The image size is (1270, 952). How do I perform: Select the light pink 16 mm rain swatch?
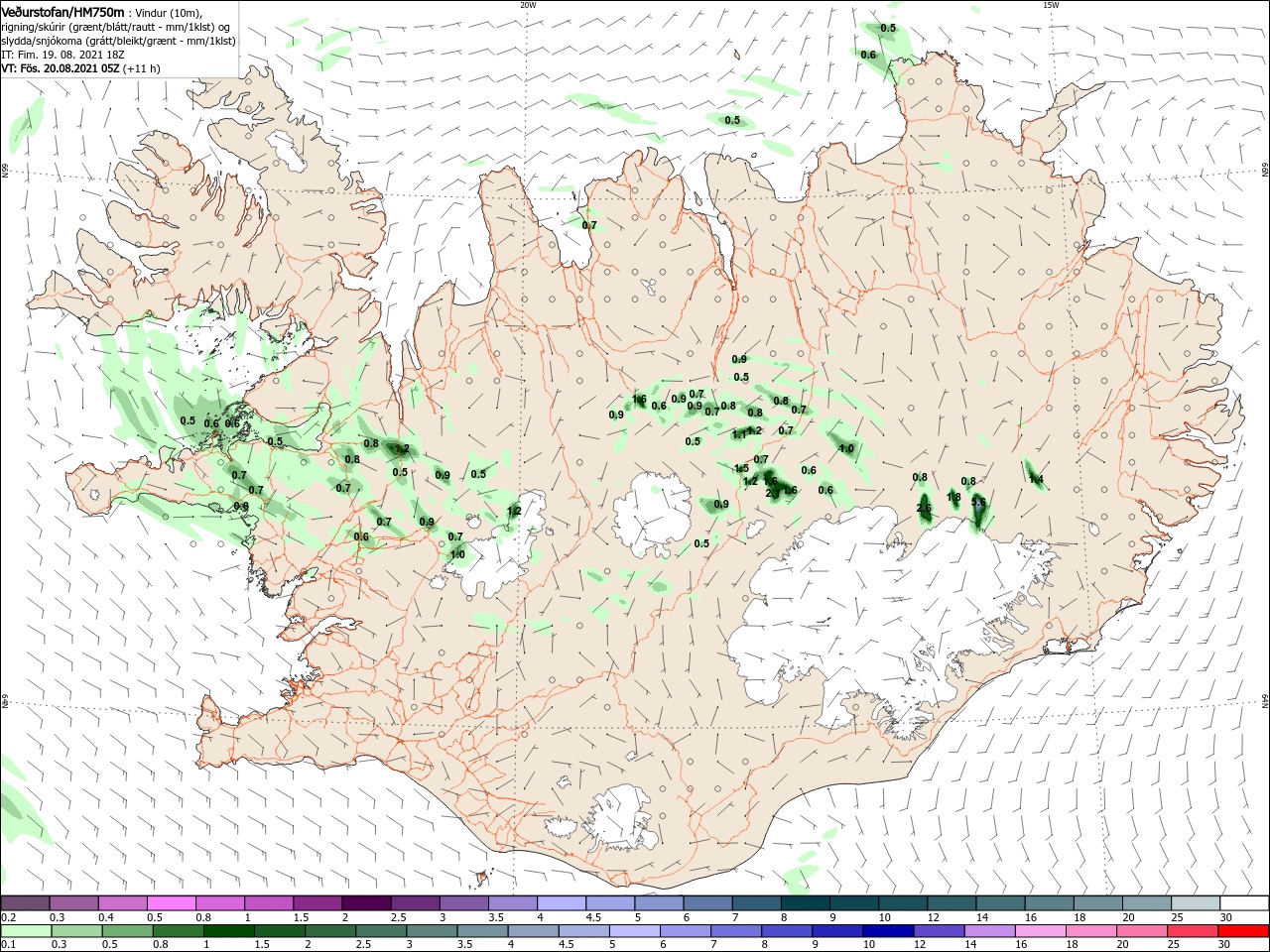coord(1041,931)
